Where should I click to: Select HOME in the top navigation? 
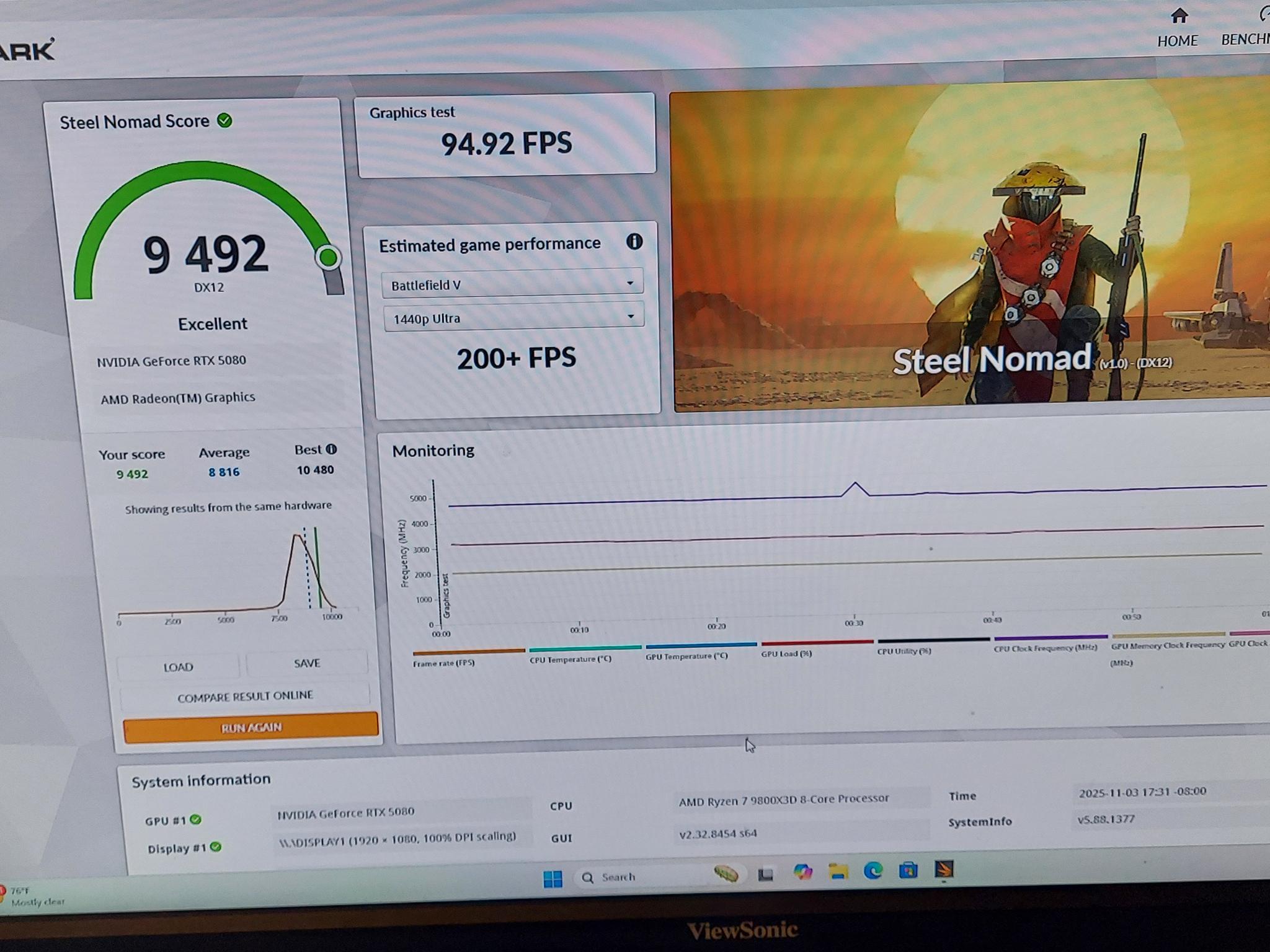[x=1178, y=40]
